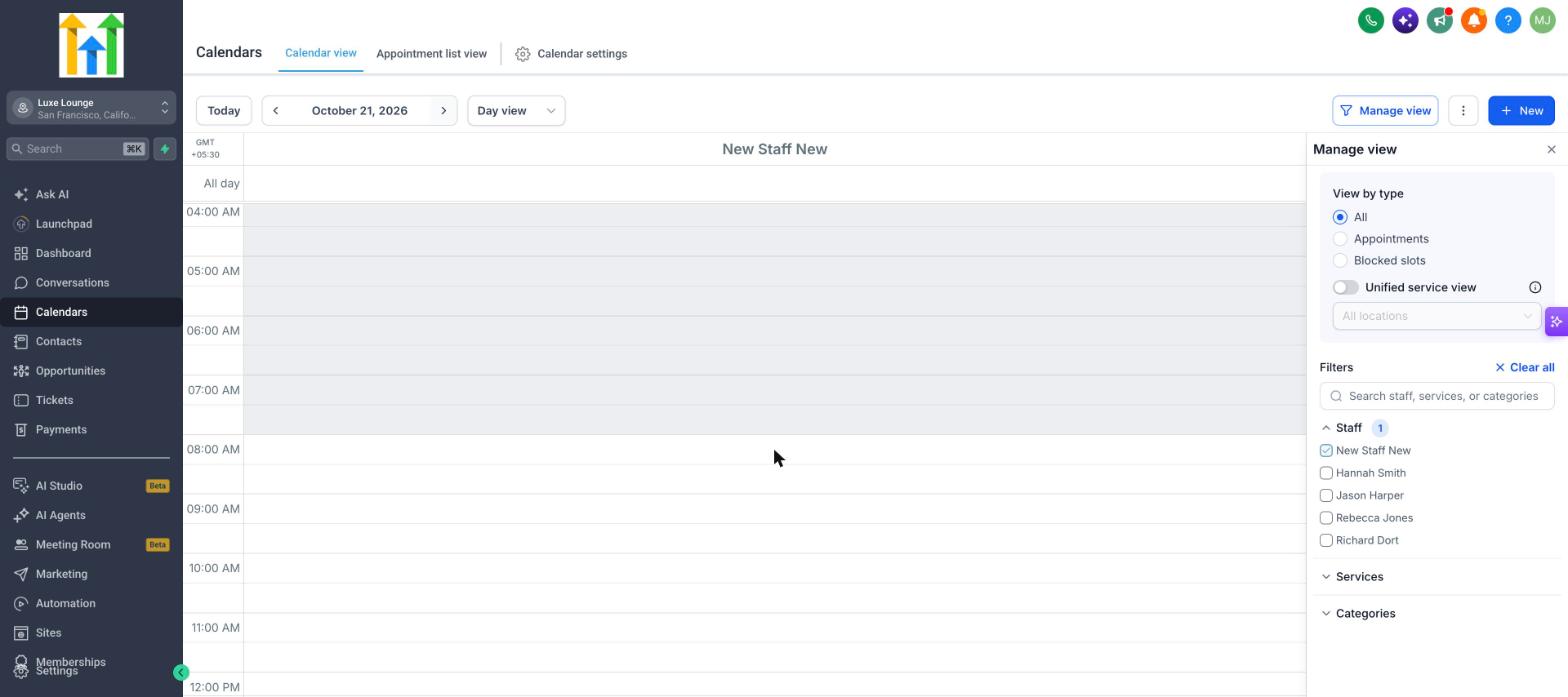The height and width of the screenshot is (697, 1568).
Task: Click the megaphone announcements icon
Action: (x=1440, y=20)
